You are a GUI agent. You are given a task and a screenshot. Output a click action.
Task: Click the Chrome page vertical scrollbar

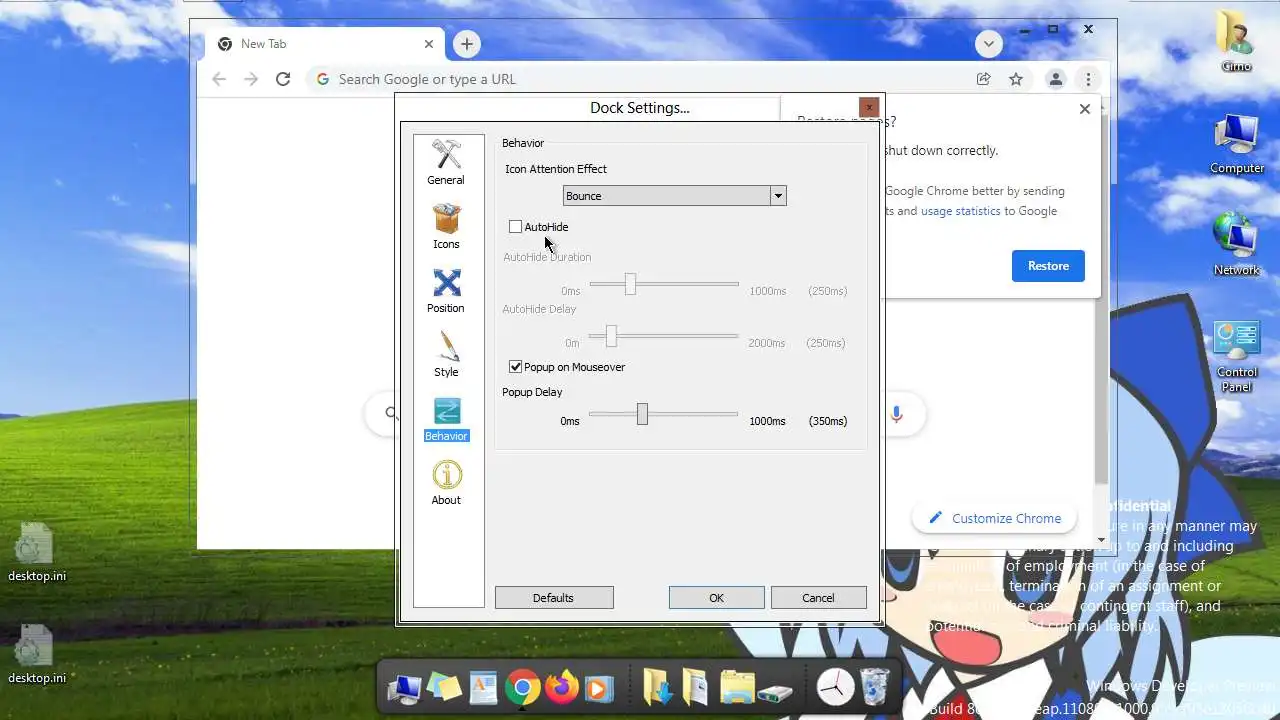coord(1102,320)
